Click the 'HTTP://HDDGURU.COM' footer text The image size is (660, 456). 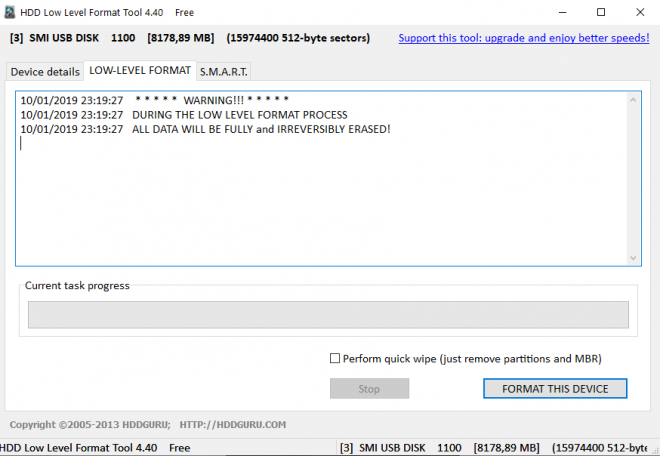[233, 424]
